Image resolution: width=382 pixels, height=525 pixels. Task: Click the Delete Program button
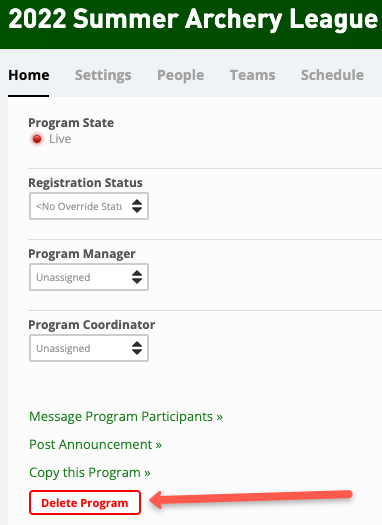85,503
